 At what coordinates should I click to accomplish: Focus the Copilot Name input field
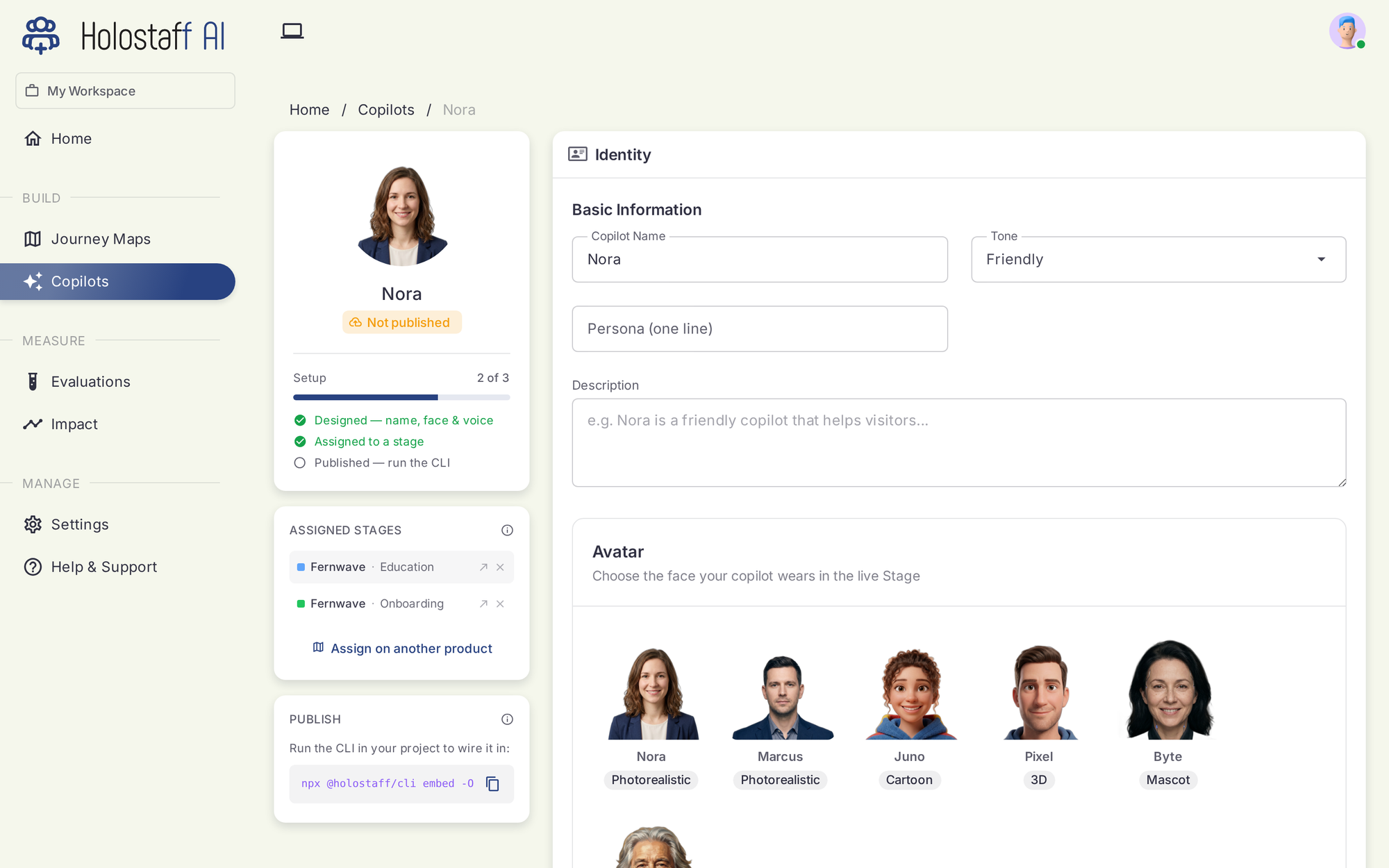pyautogui.click(x=760, y=260)
